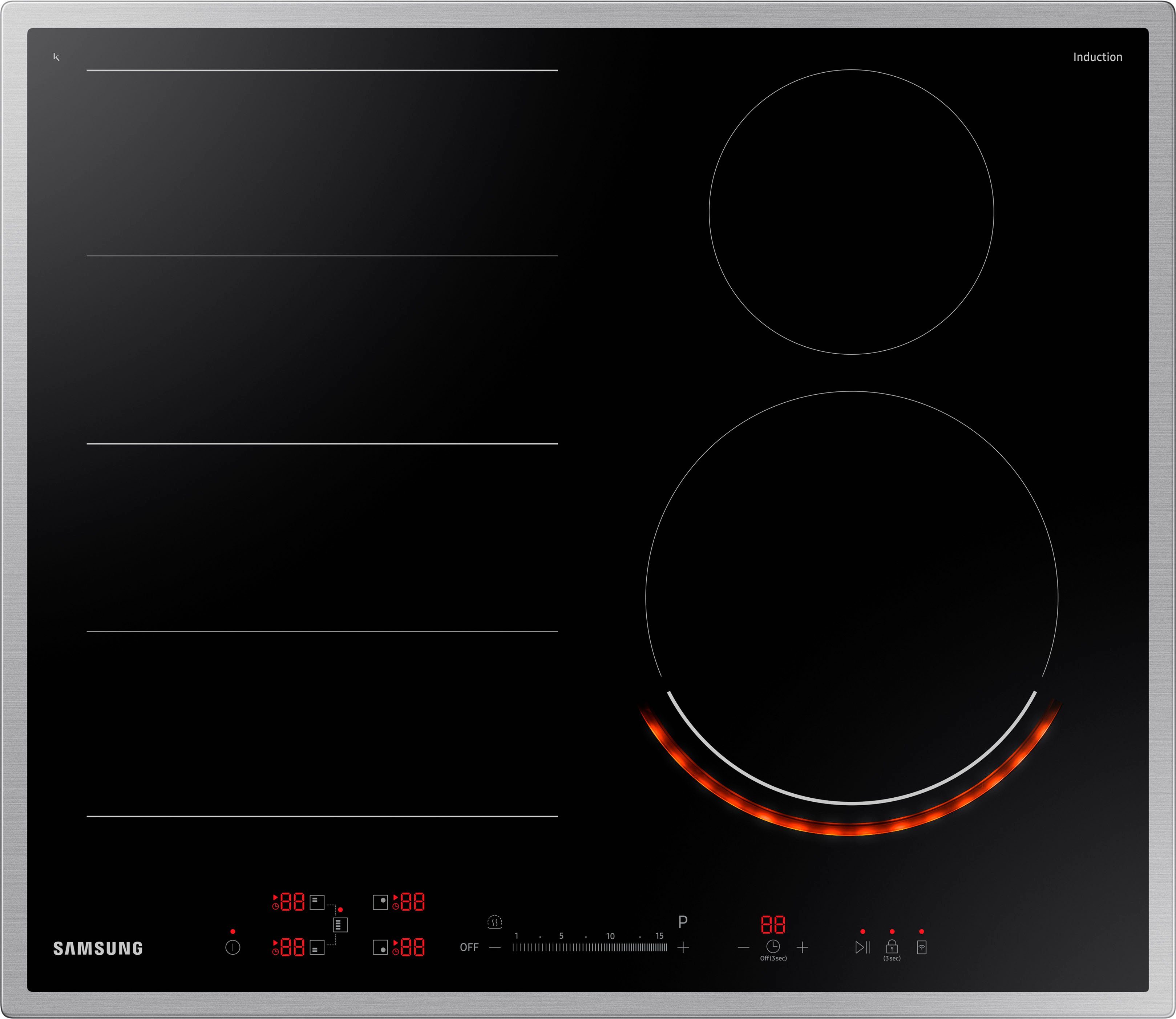Tap the main power on/off touch key
This screenshot has width=1176, height=1019.
point(233,947)
